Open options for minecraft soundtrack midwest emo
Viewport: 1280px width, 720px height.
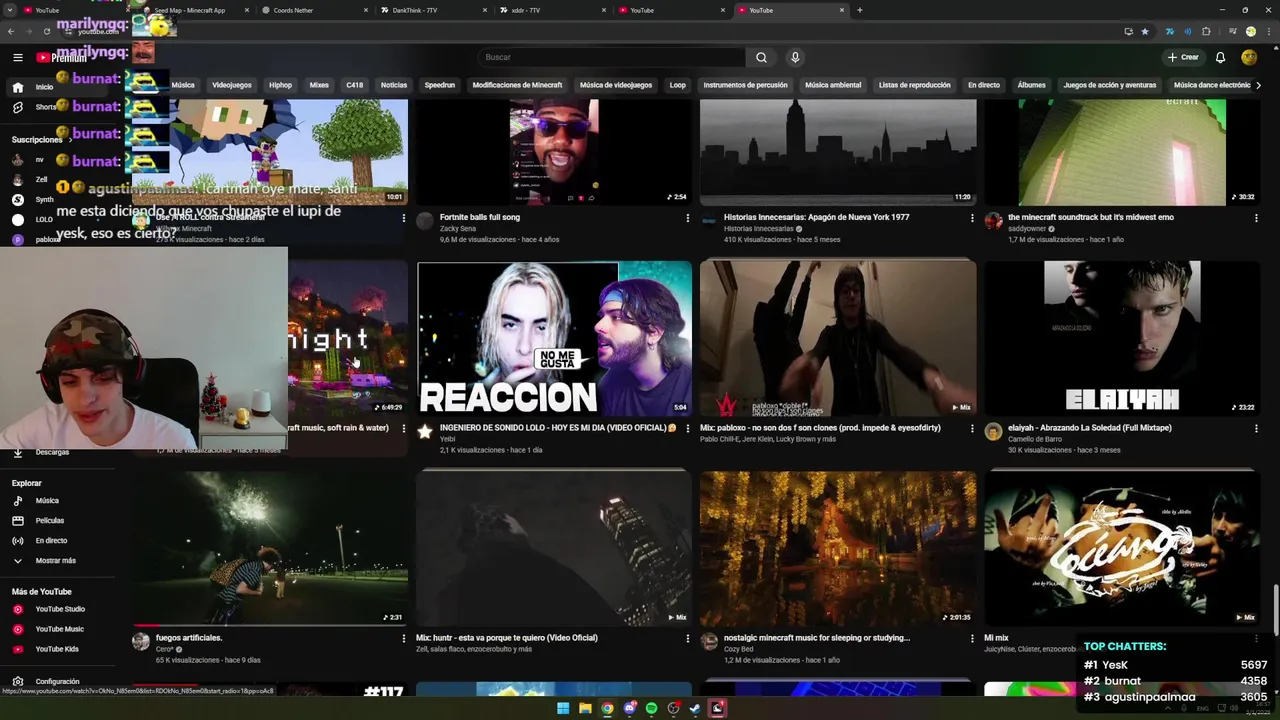pyautogui.click(x=1256, y=217)
